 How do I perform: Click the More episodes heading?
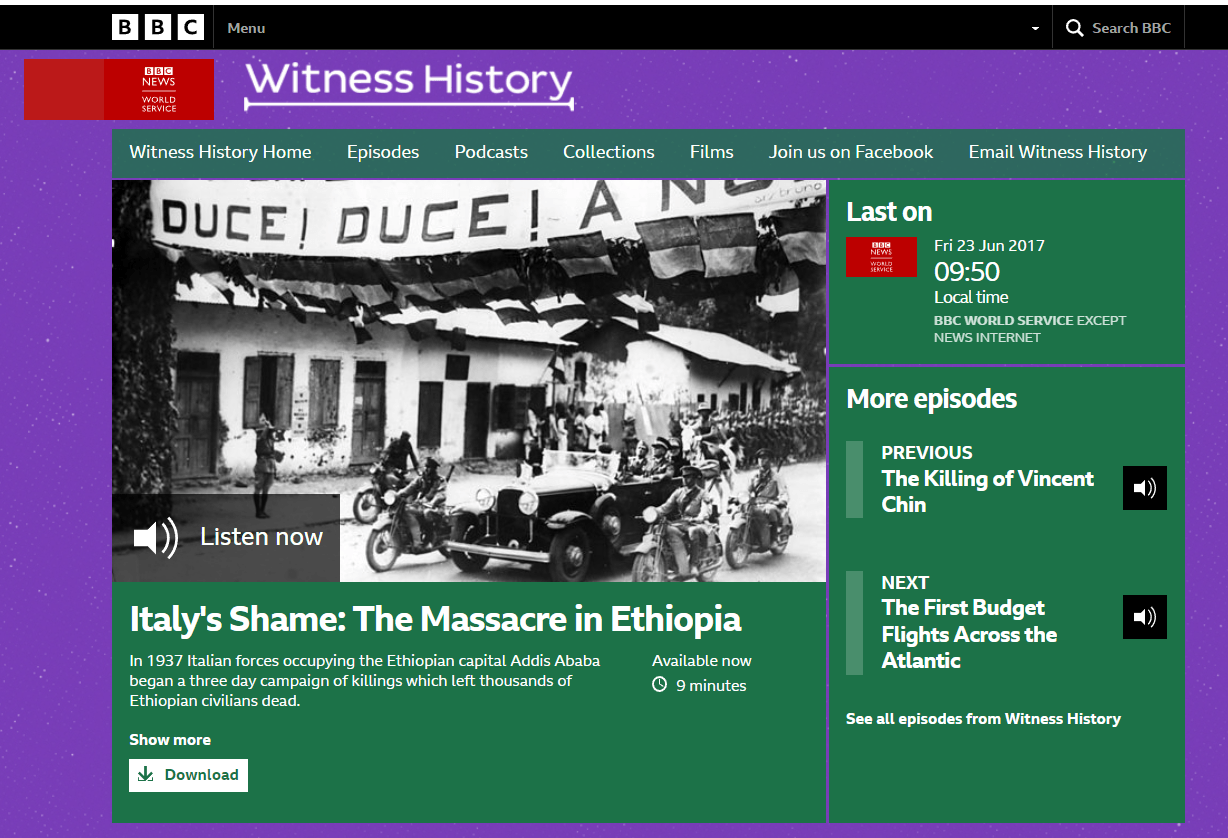[932, 399]
